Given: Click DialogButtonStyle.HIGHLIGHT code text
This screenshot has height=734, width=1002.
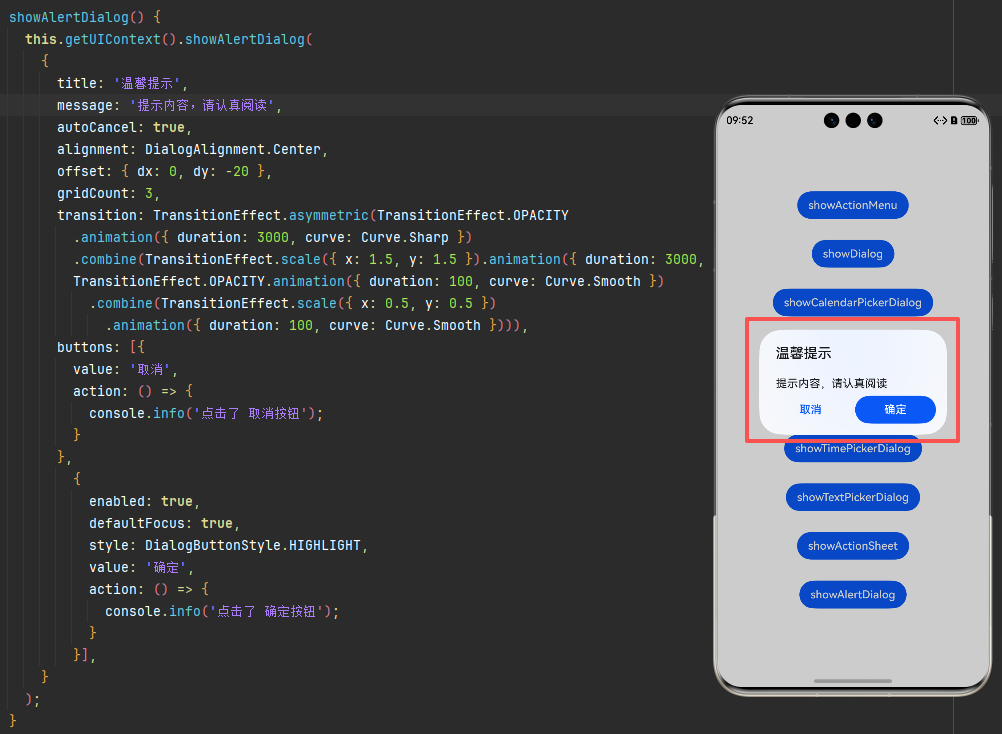Looking at the screenshot, I should [x=253, y=546].
